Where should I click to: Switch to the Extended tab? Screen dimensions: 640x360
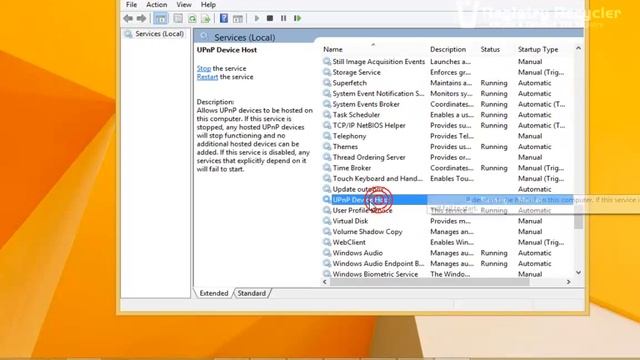tap(214, 293)
